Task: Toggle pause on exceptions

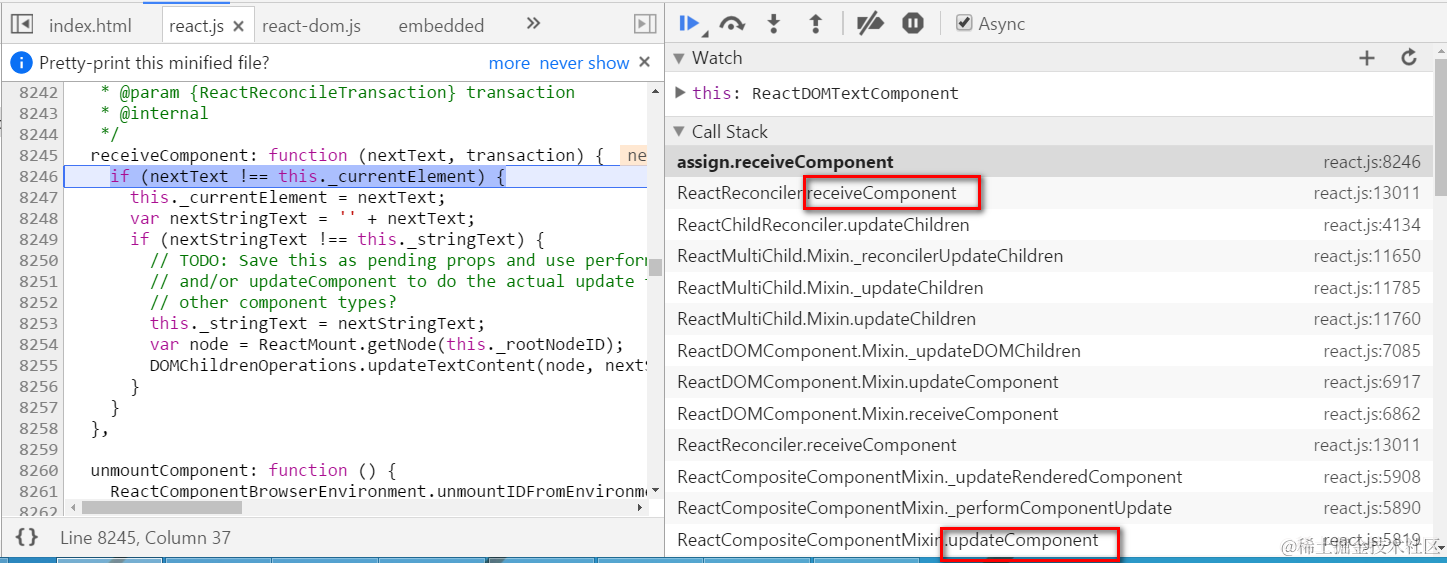Action: pyautogui.click(x=913, y=24)
